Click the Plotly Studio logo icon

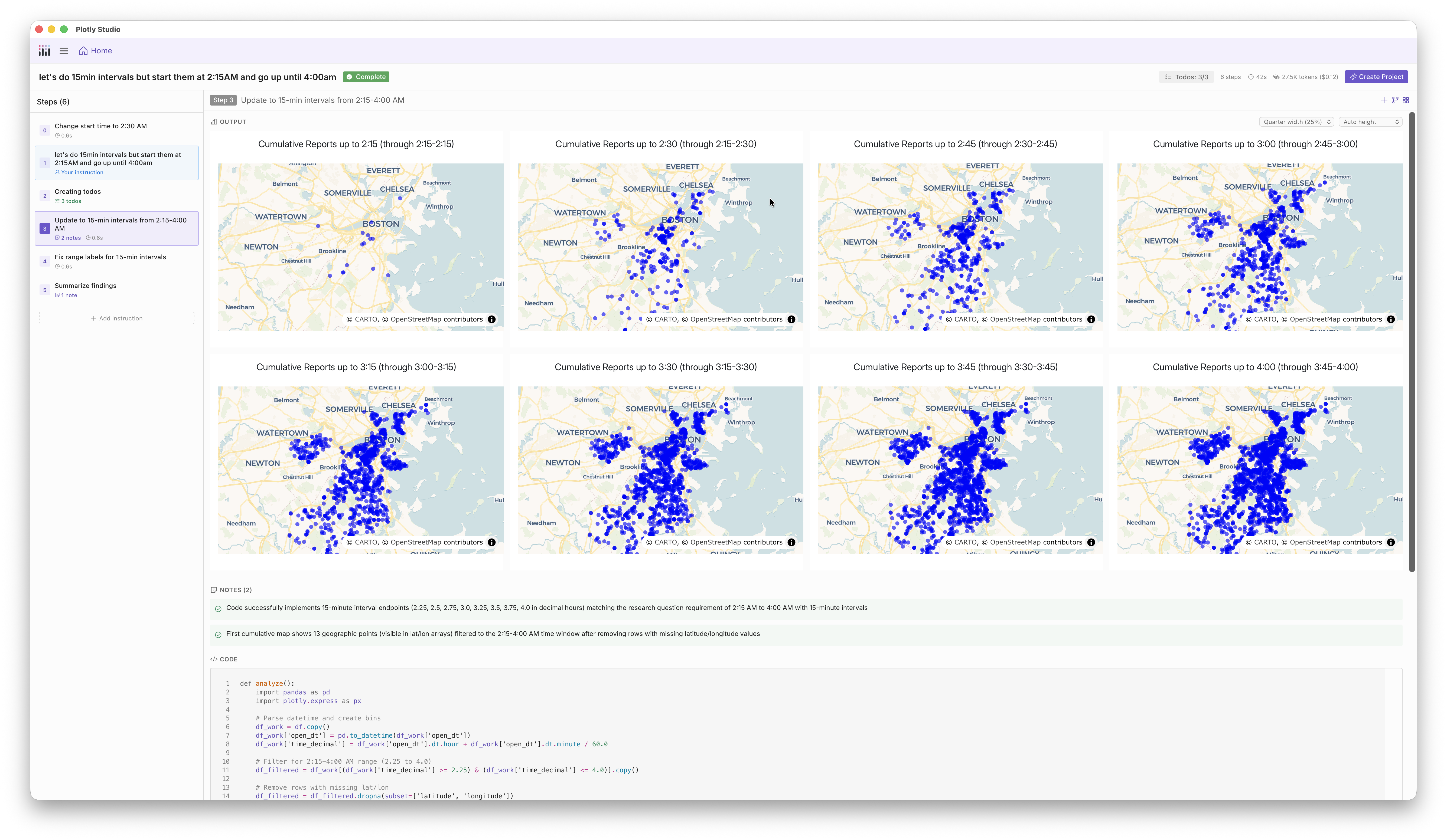point(44,51)
